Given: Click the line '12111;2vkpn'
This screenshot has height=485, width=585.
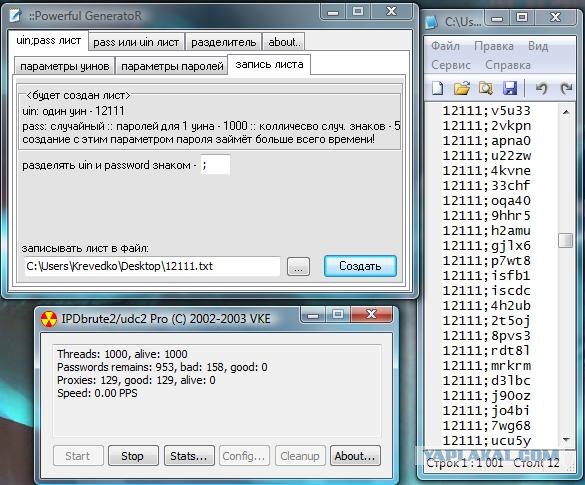Looking at the screenshot, I should 487,126.
